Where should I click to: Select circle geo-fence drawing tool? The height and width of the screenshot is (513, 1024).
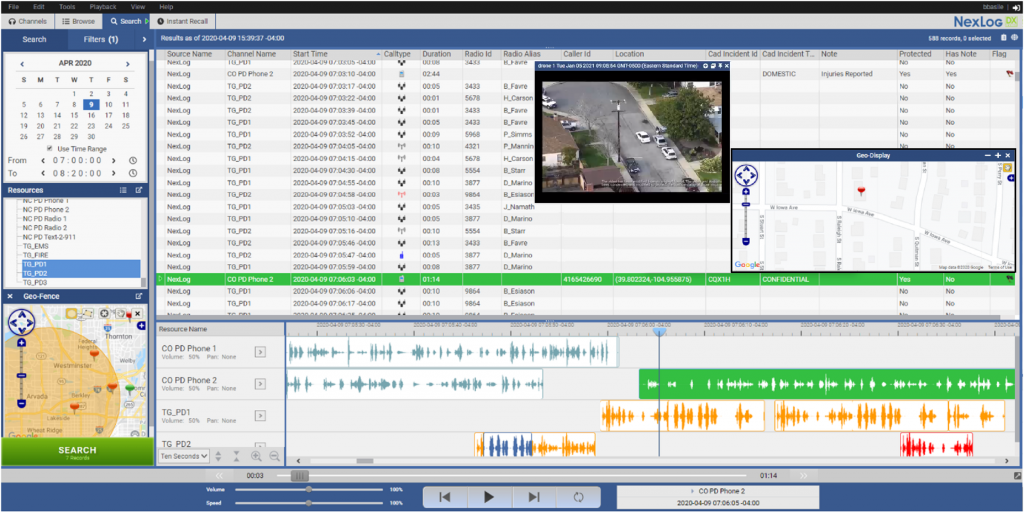click(71, 314)
